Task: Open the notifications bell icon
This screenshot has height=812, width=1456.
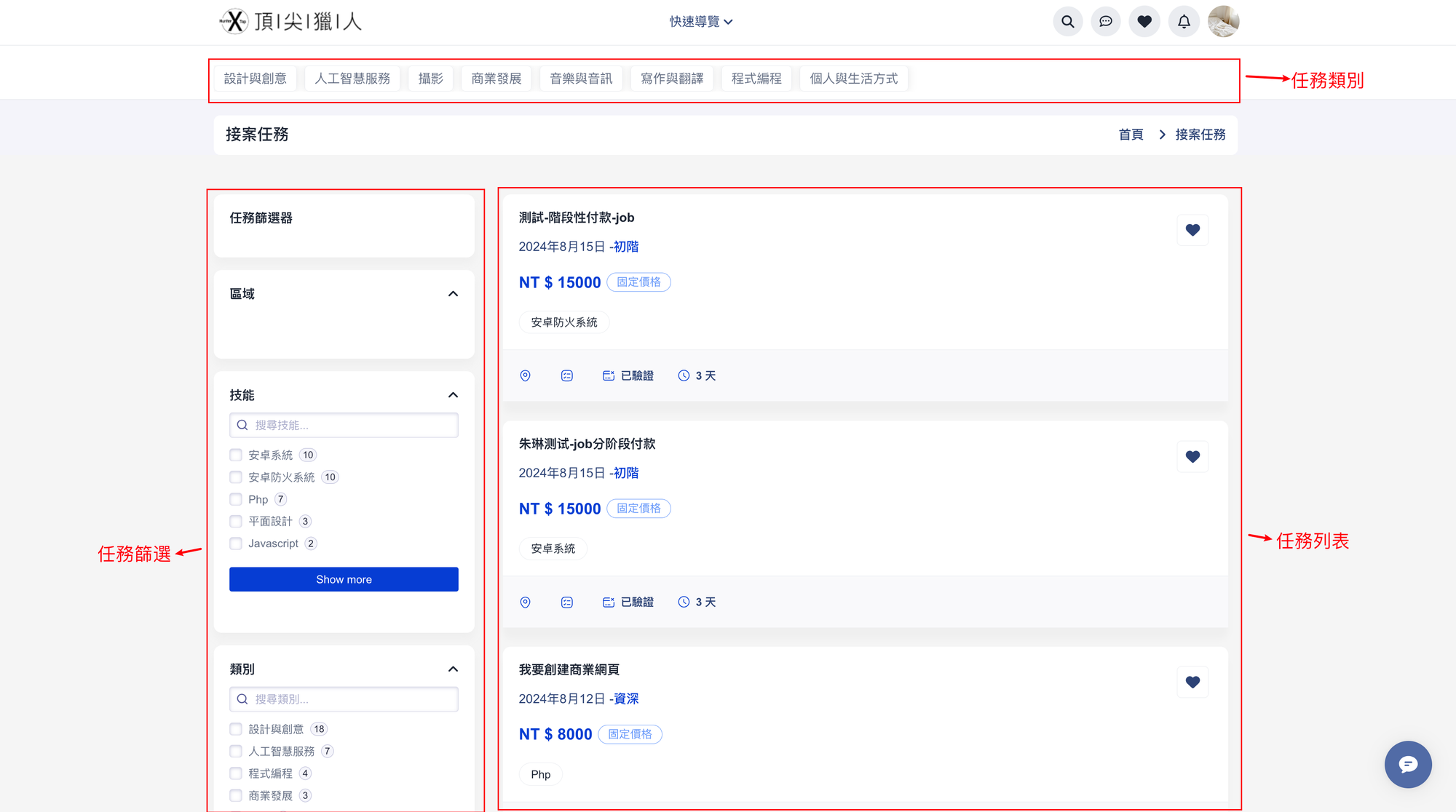Action: click(x=1184, y=22)
